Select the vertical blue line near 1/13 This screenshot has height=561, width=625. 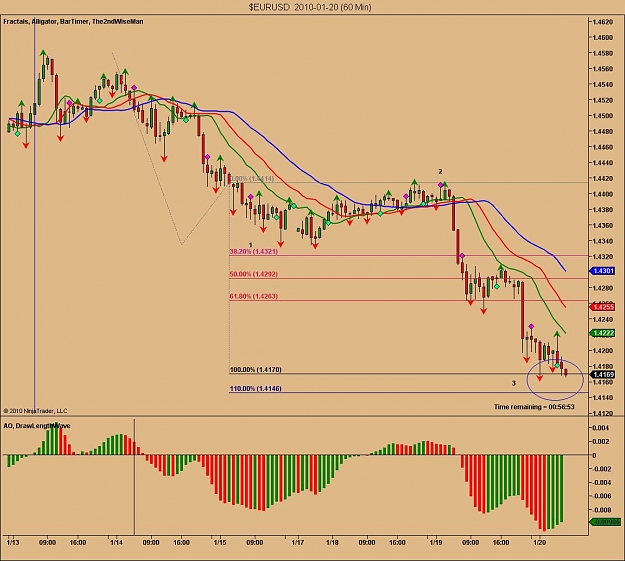(x=35, y=215)
